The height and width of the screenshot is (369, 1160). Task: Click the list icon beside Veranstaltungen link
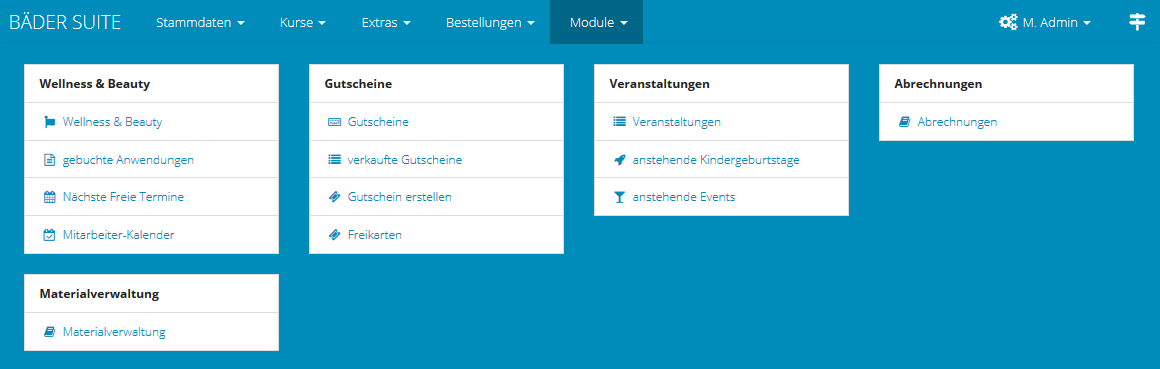click(x=619, y=122)
